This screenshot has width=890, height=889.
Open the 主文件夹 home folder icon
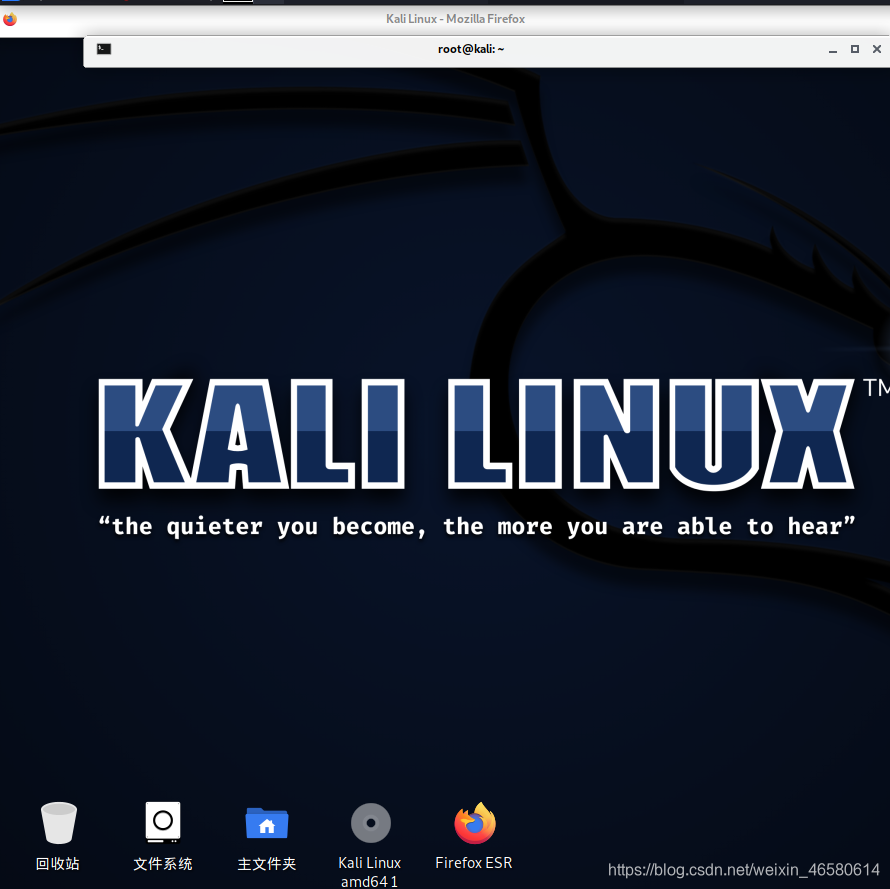click(x=267, y=823)
